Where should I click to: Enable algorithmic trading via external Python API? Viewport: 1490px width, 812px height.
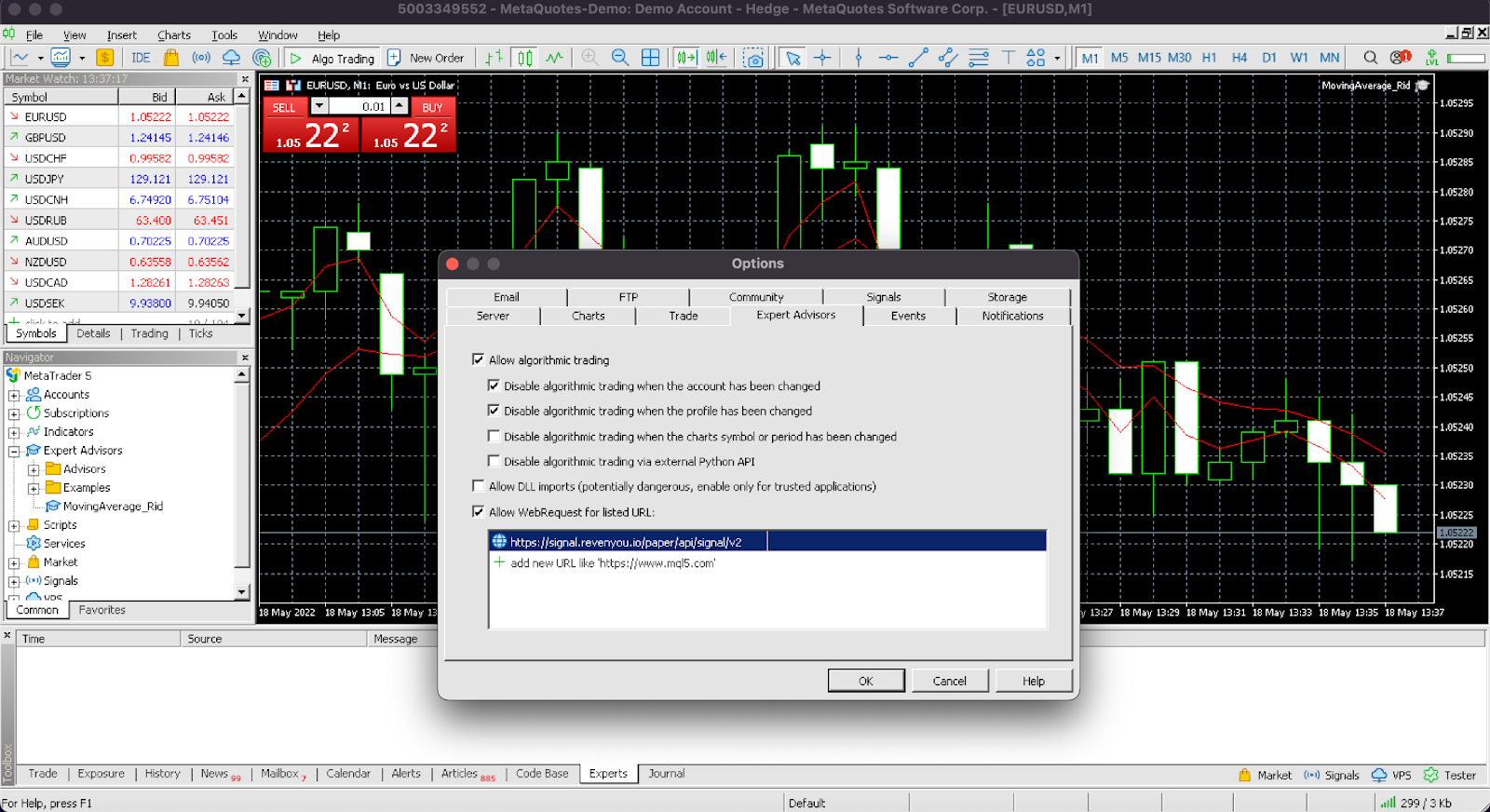(494, 461)
